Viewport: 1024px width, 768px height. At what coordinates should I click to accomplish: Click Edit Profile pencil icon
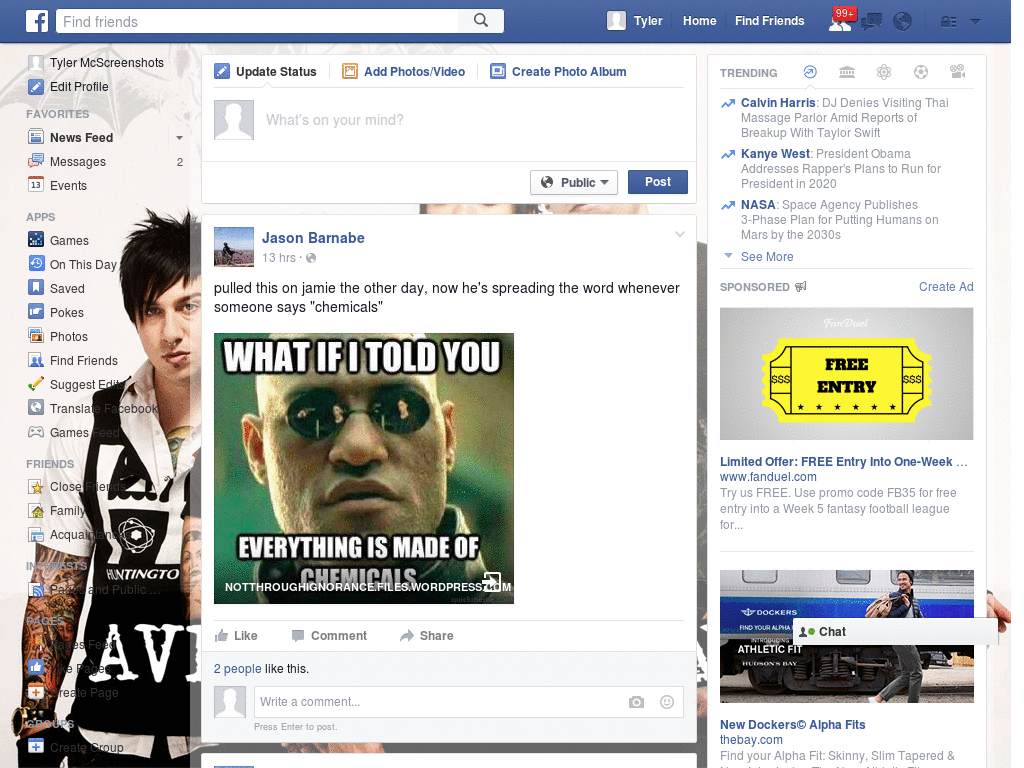(36, 87)
